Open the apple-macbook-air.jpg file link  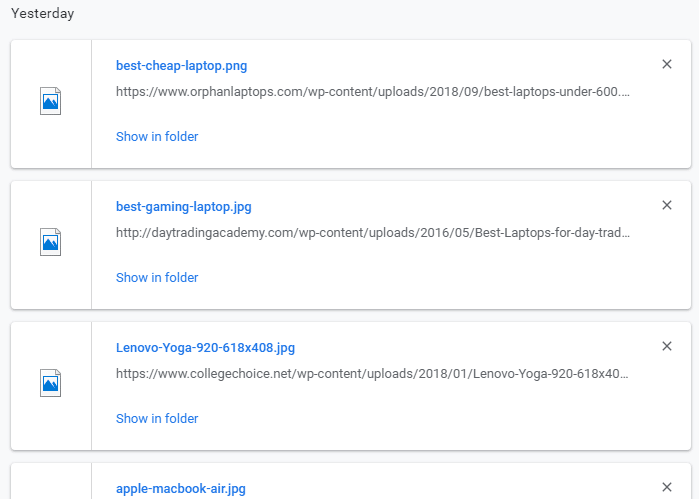tap(180, 489)
